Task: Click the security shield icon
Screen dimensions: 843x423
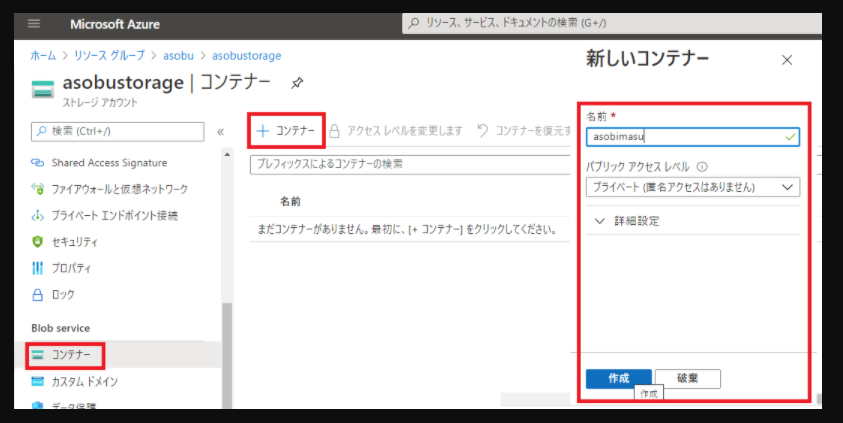Action: pyautogui.click(x=37, y=242)
